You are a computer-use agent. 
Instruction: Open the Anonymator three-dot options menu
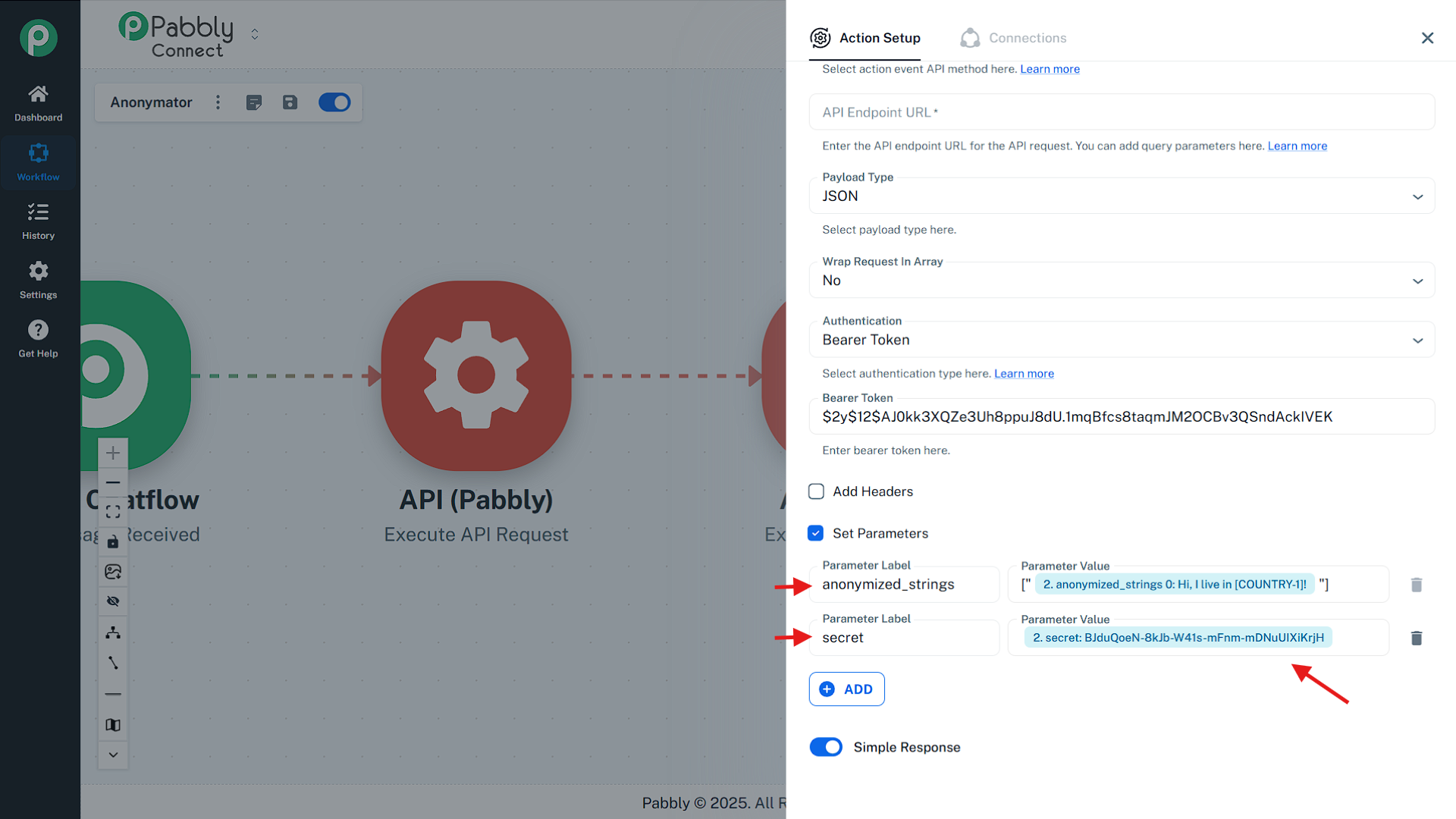click(x=218, y=102)
